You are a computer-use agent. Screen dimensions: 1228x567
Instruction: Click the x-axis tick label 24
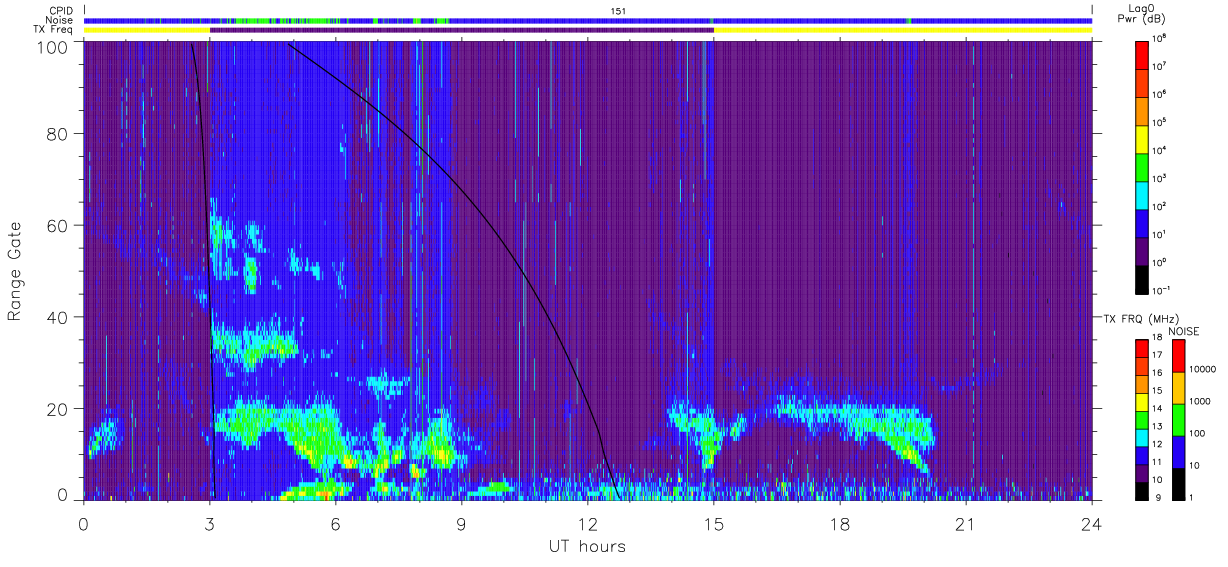[1091, 523]
